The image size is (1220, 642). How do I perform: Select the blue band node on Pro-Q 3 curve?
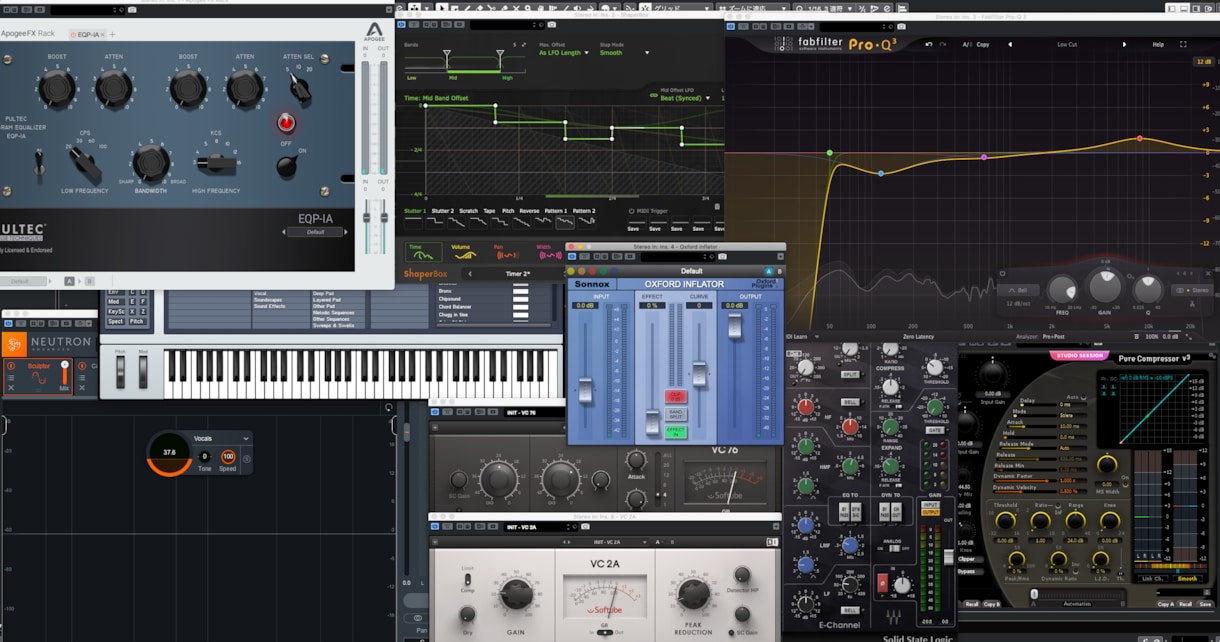point(881,173)
